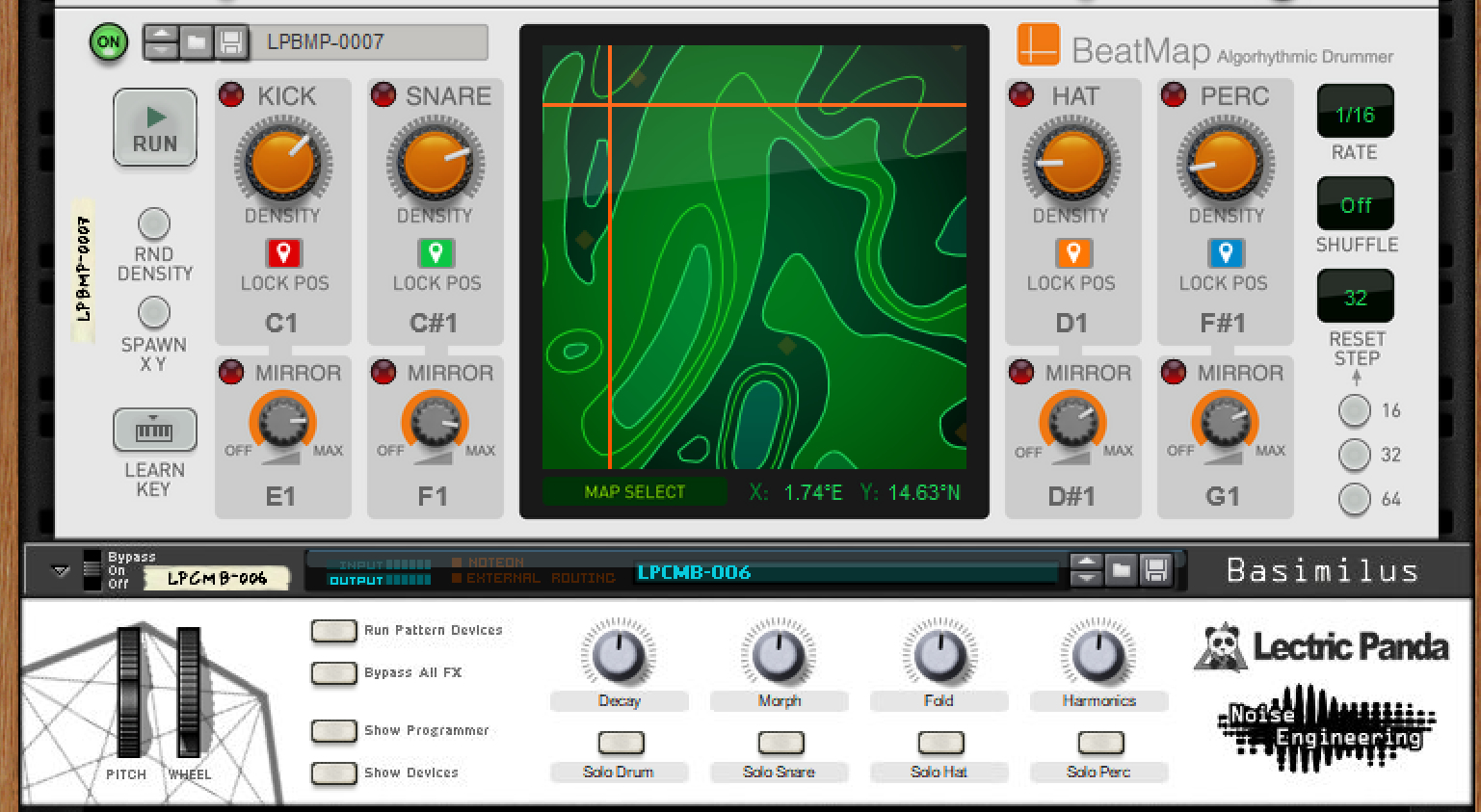Click the Bypass/On/Off switch on Basimilus
This screenshot has width=1481, height=812.
(x=92, y=570)
